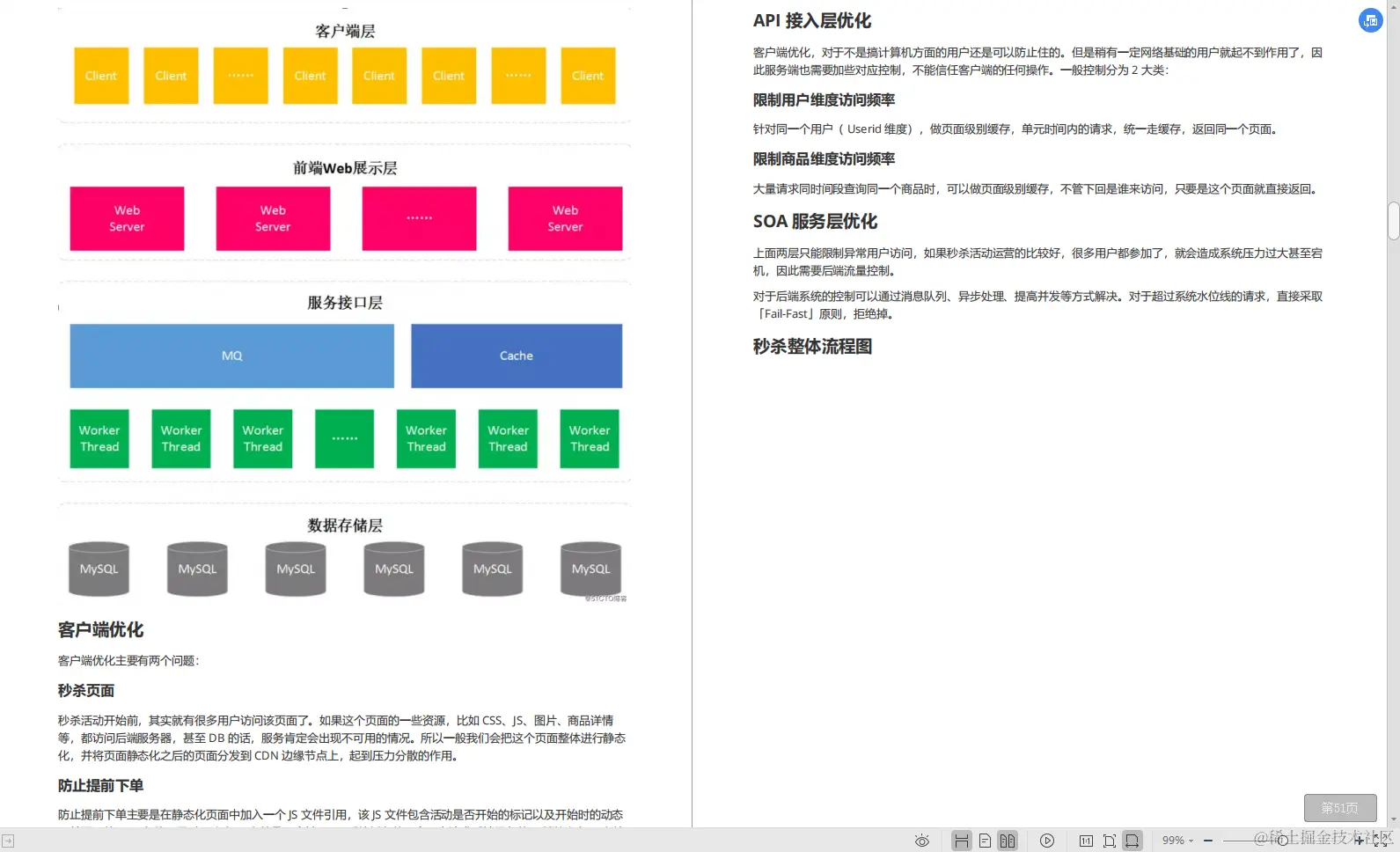1400x852 pixels.
Task: Click the zoom slider handle
Action: (x=1283, y=841)
